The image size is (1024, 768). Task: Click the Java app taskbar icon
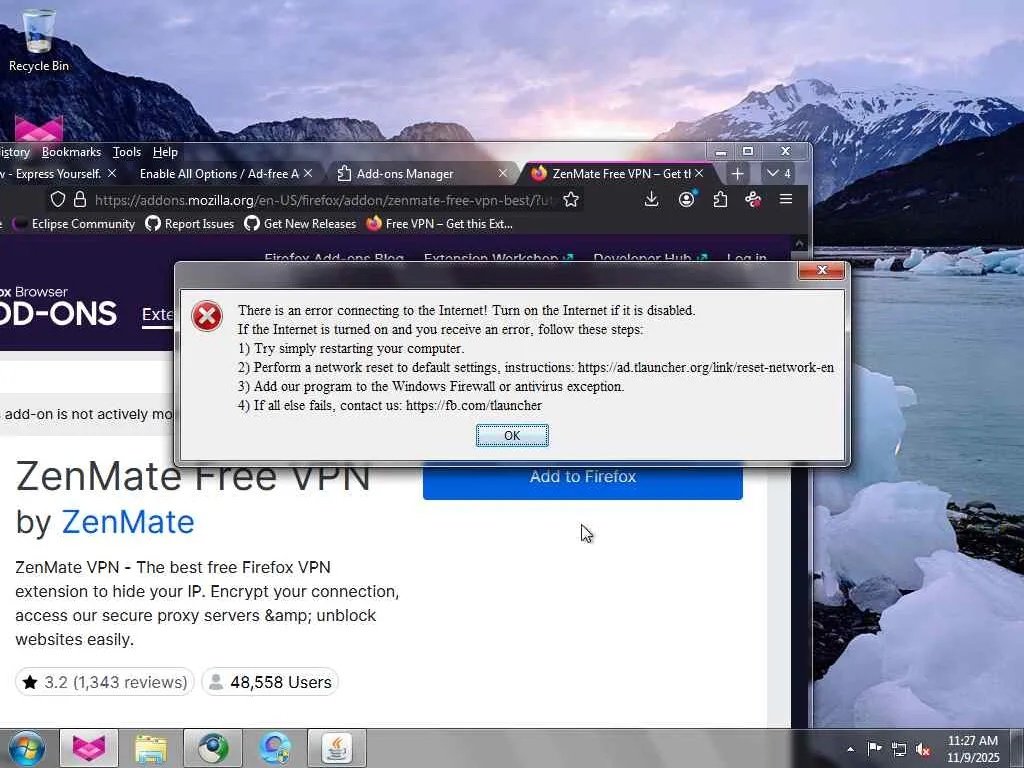click(x=337, y=748)
